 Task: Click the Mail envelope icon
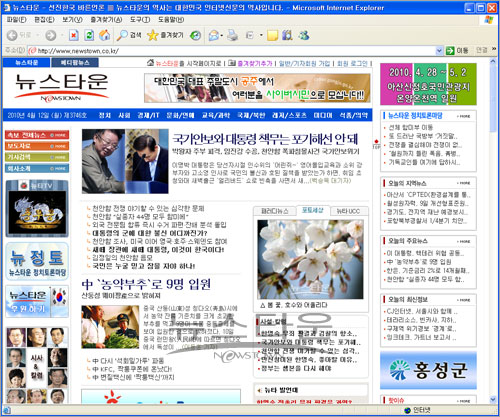213,35
